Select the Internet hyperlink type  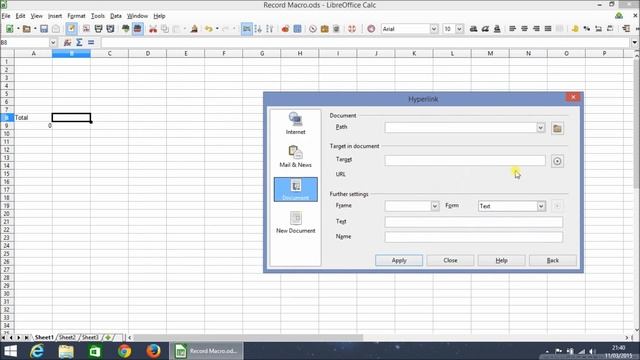pos(296,124)
